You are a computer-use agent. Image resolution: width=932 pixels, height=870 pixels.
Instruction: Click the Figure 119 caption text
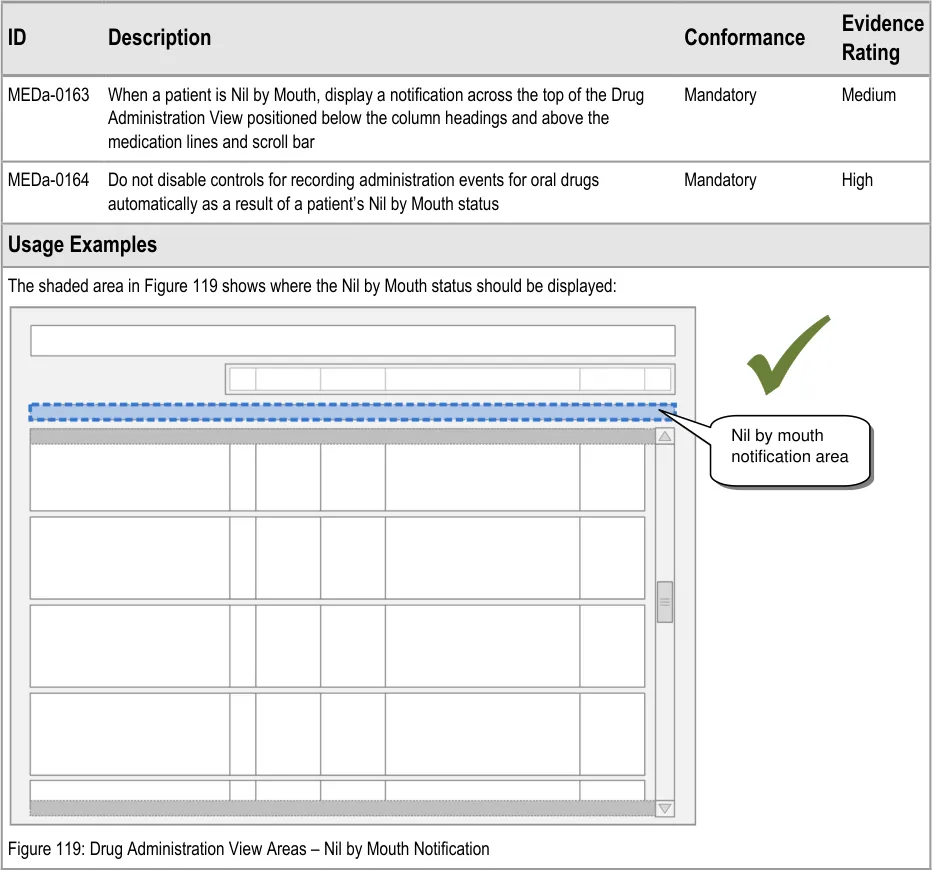point(249,849)
